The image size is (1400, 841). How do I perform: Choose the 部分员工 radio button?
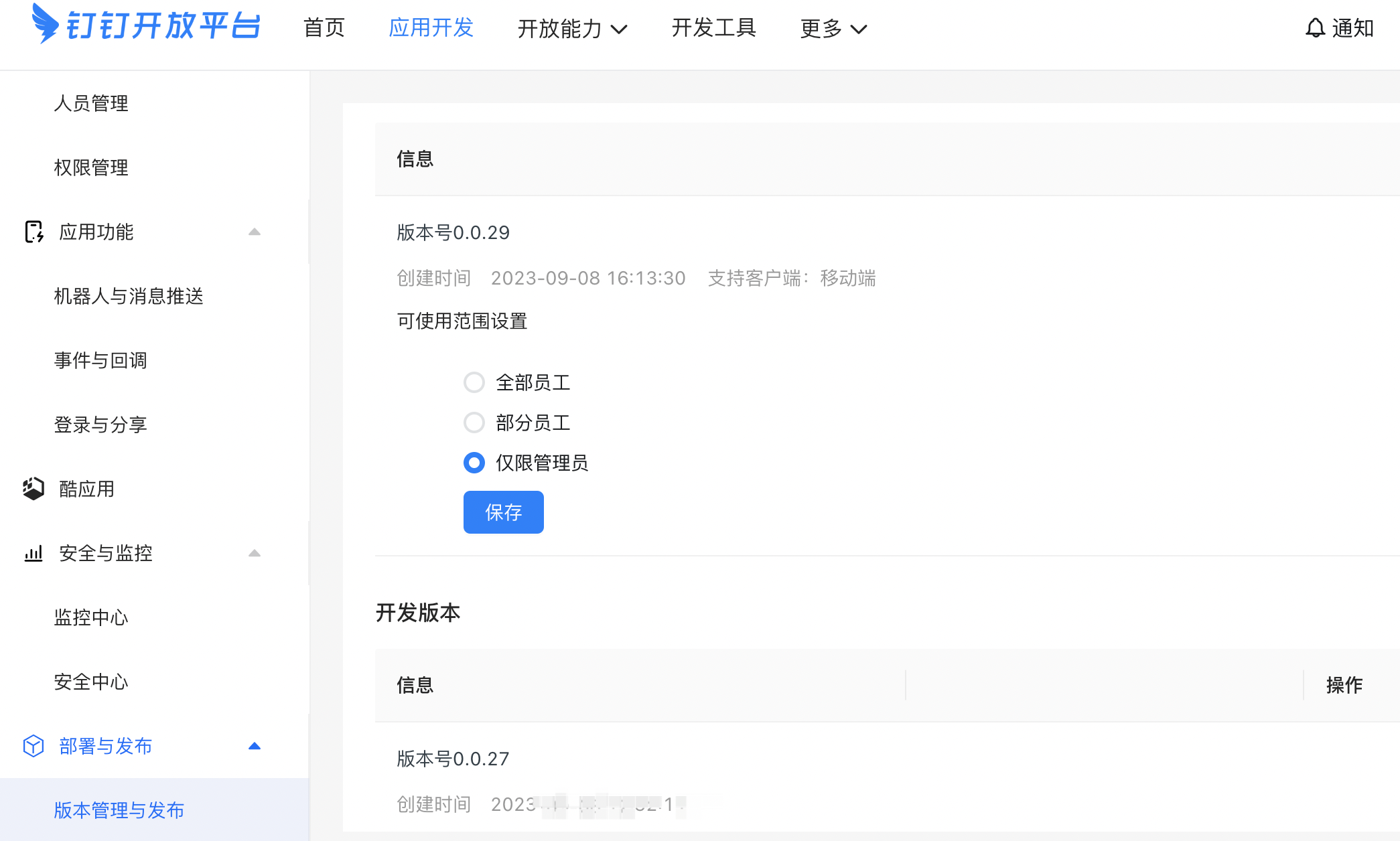pos(474,423)
